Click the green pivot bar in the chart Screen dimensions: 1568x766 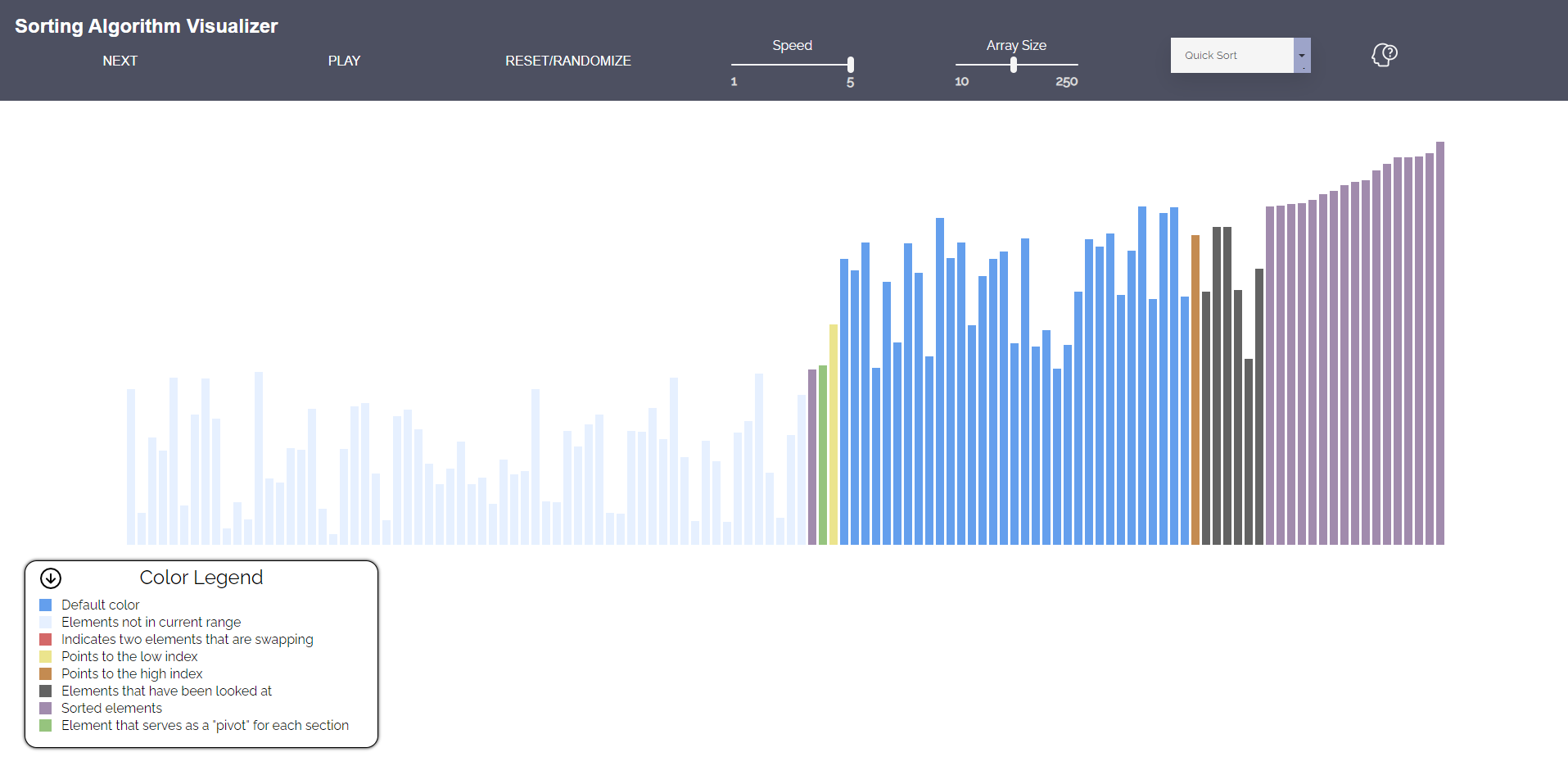(821, 451)
